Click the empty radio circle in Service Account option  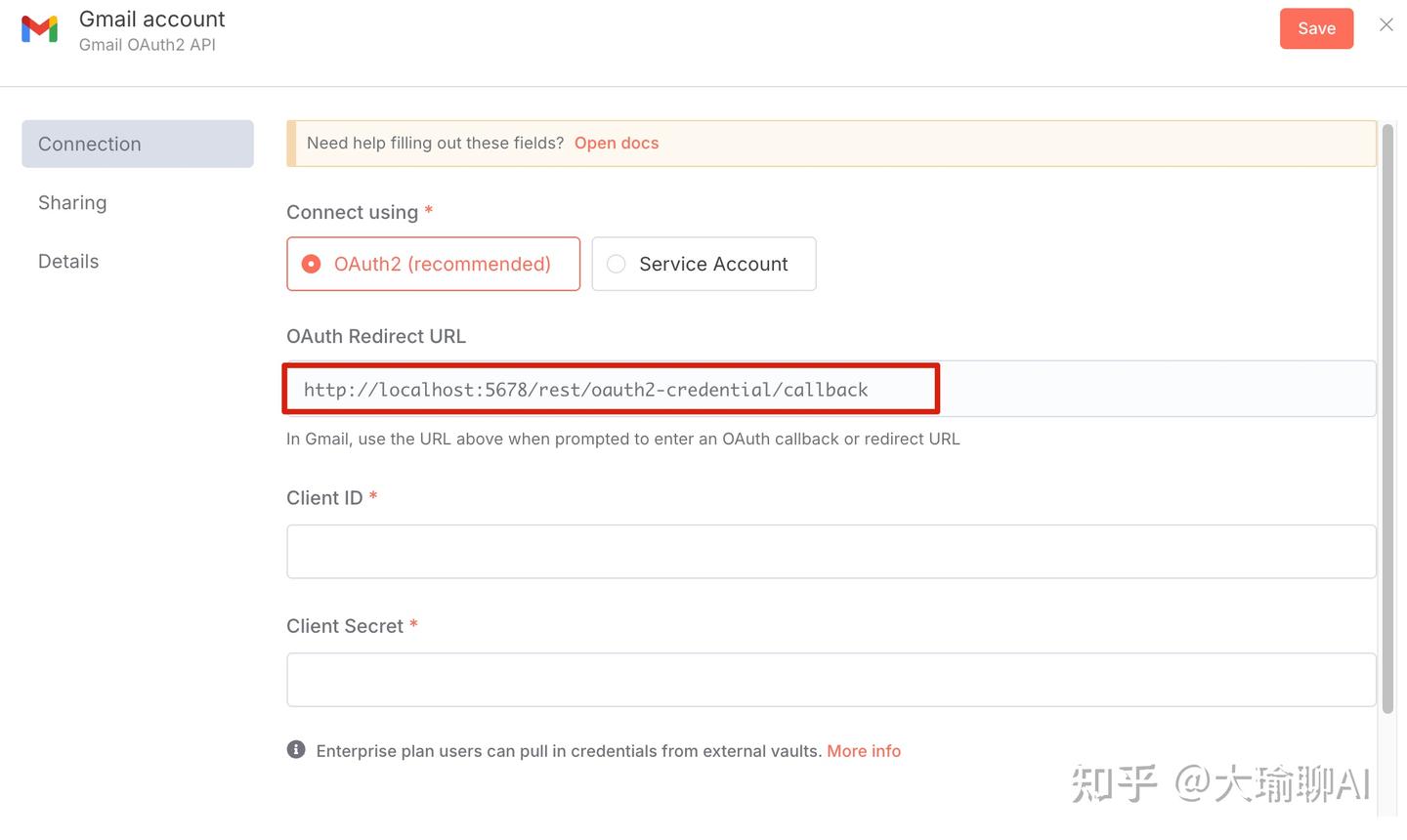[x=616, y=263]
